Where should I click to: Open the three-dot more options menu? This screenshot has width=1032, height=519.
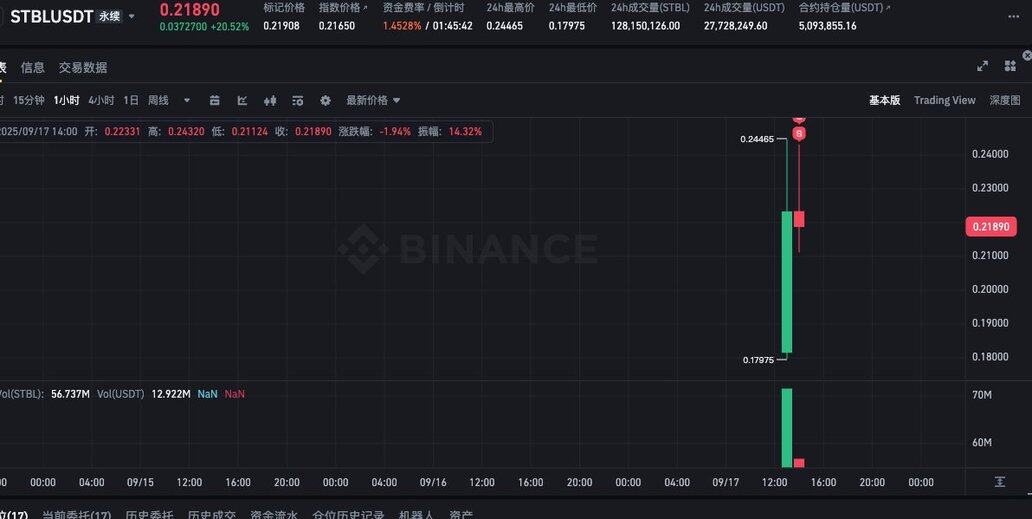1014,16
